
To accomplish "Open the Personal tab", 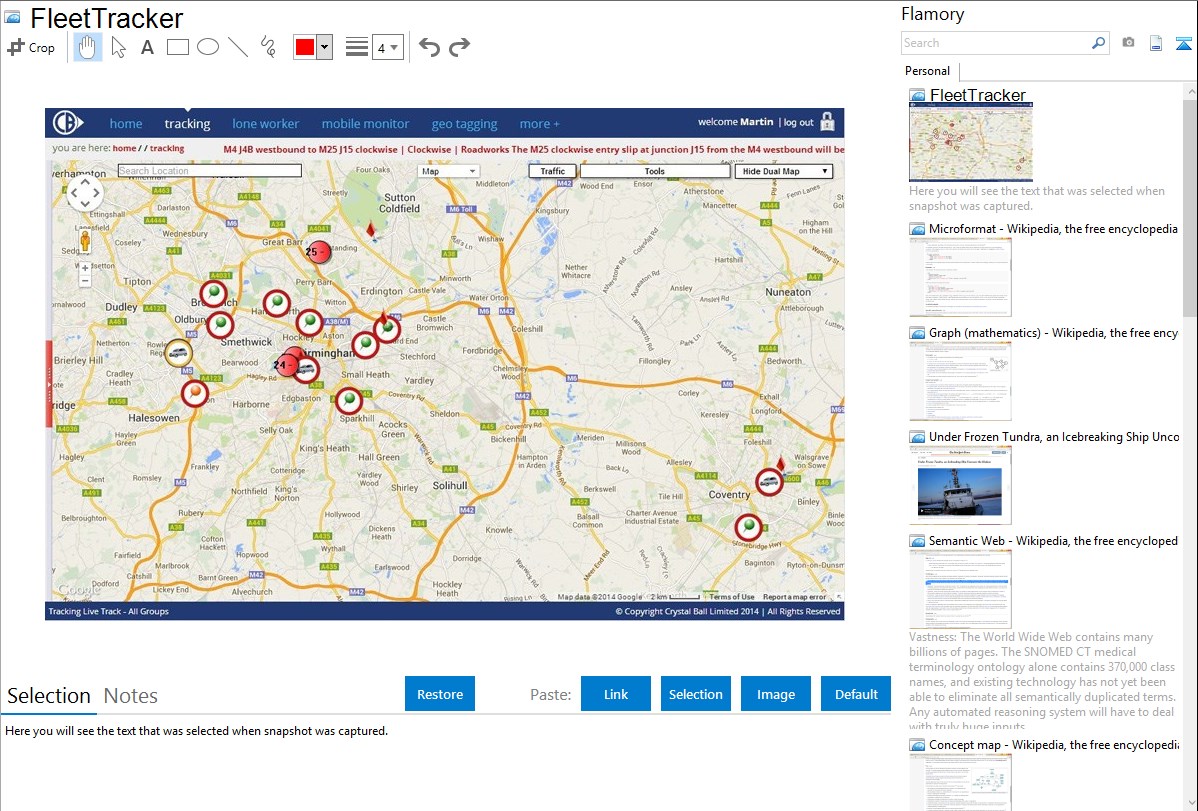I will [928, 71].
